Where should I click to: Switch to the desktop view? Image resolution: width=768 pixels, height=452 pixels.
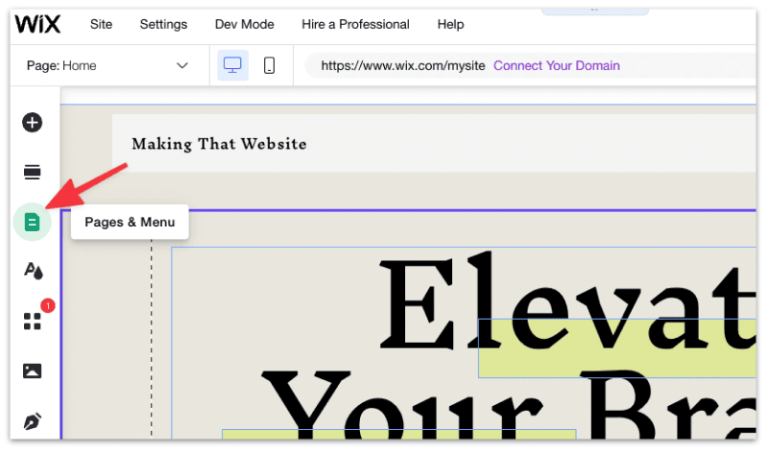tap(233, 66)
